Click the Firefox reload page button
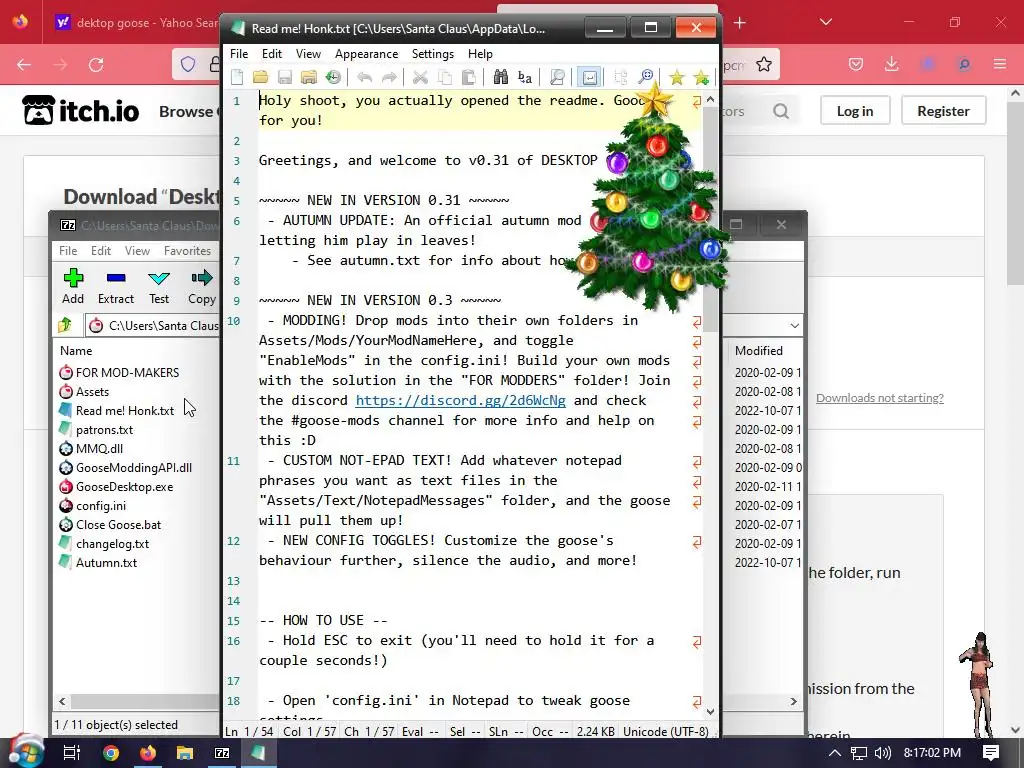The height and width of the screenshot is (768, 1024). coord(96,65)
